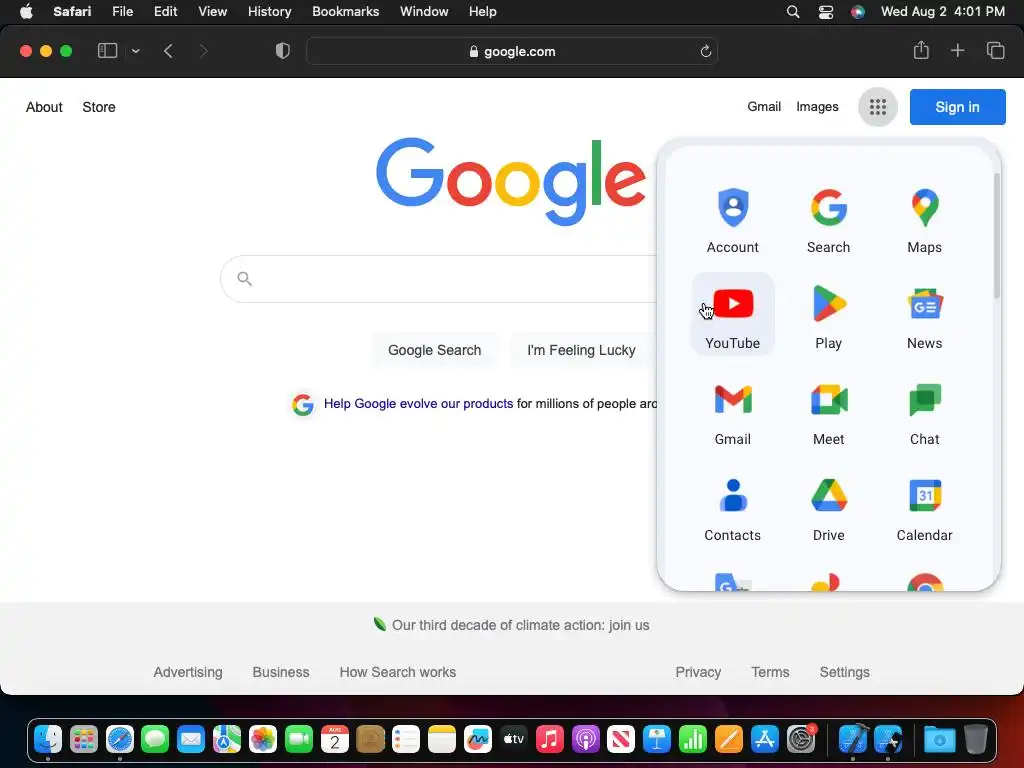Screen dimensions: 1024x768
Task: Open Google Calendar from the apps grid
Action: point(924,507)
